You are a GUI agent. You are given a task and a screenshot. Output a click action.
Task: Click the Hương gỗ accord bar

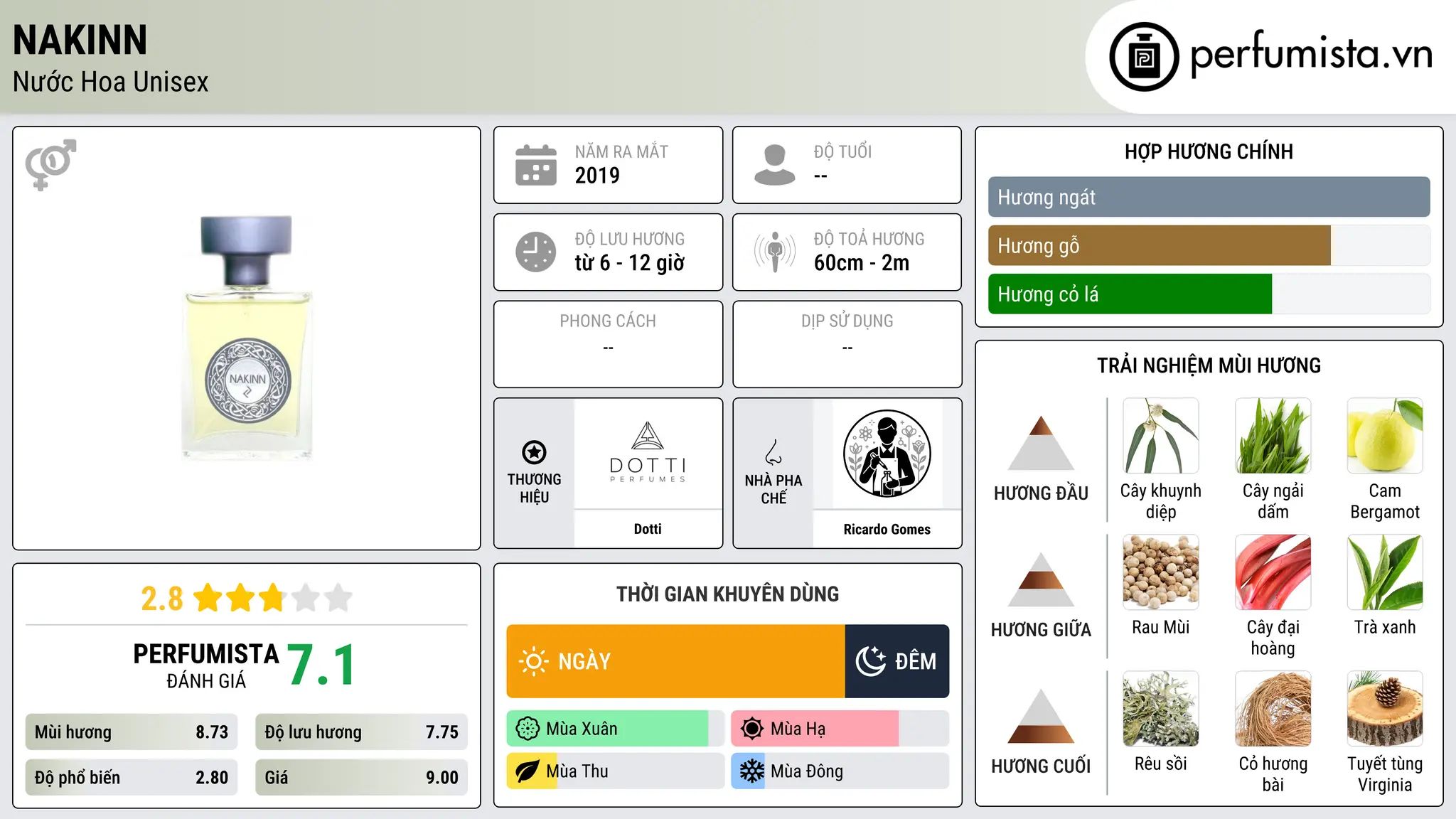point(1209,245)
